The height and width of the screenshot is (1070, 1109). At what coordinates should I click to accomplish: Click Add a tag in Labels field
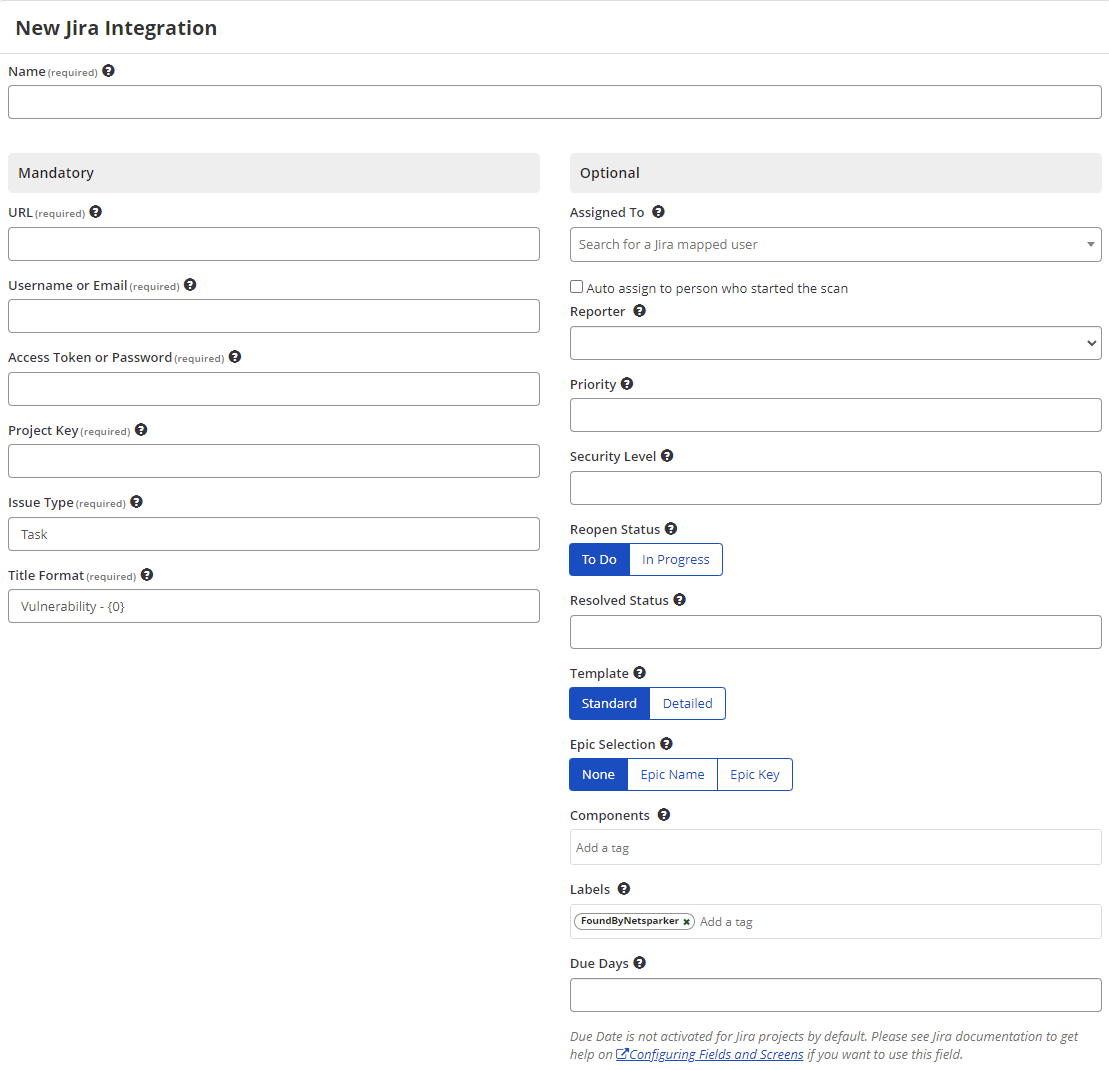(726, 921)
